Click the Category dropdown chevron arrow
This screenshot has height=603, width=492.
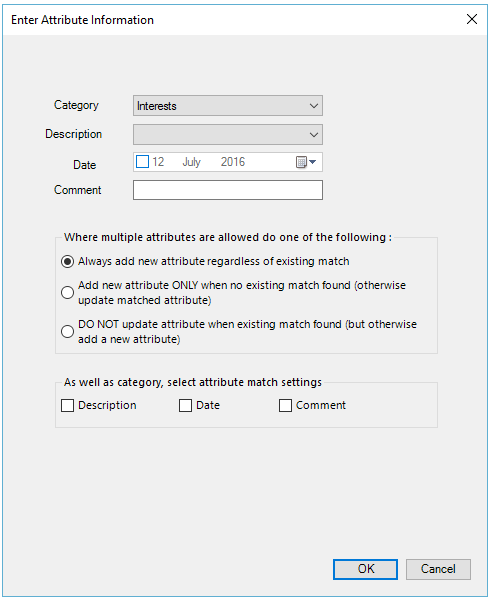[x=314, y=106]
